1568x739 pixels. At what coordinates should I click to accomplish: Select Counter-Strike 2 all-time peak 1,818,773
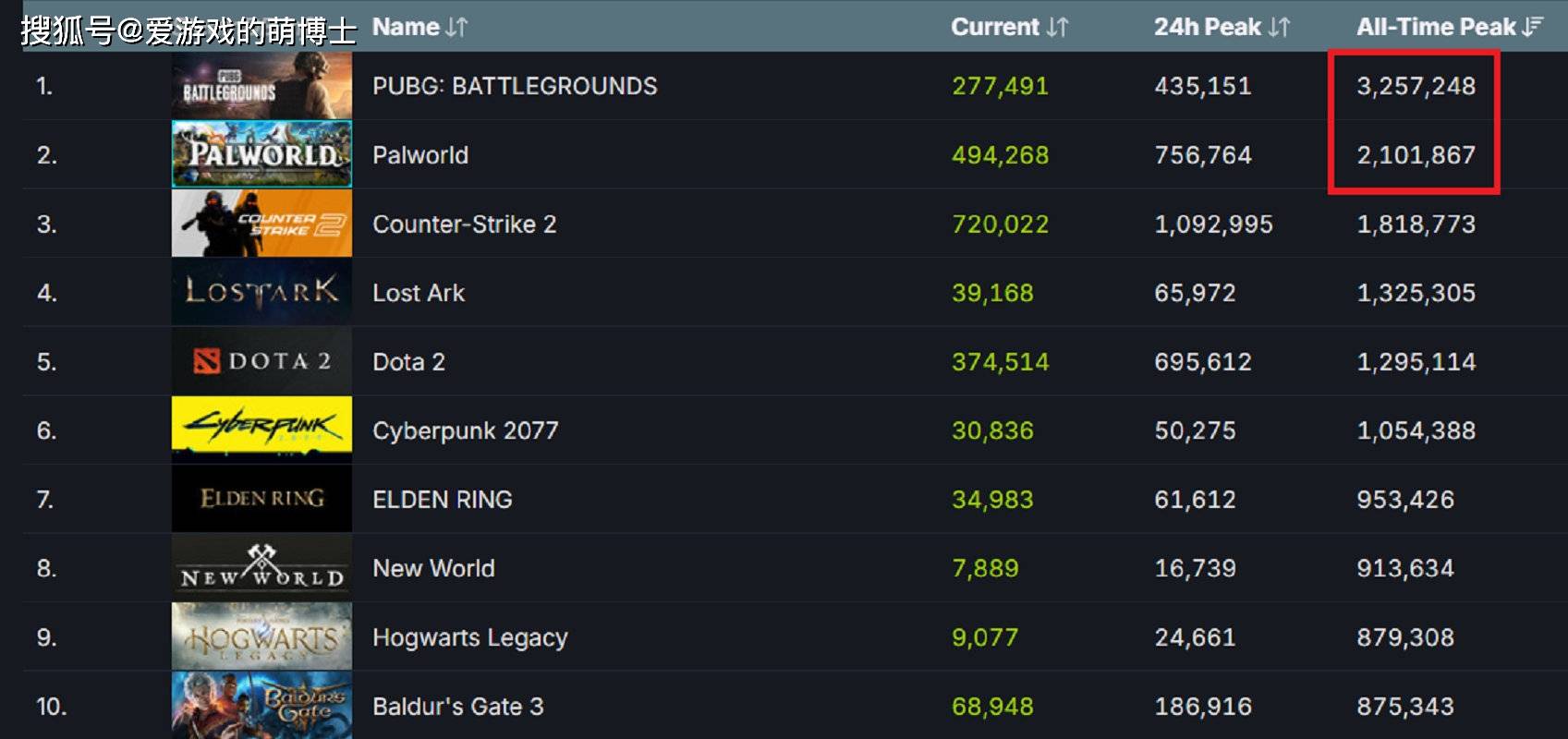[1416, 224]
